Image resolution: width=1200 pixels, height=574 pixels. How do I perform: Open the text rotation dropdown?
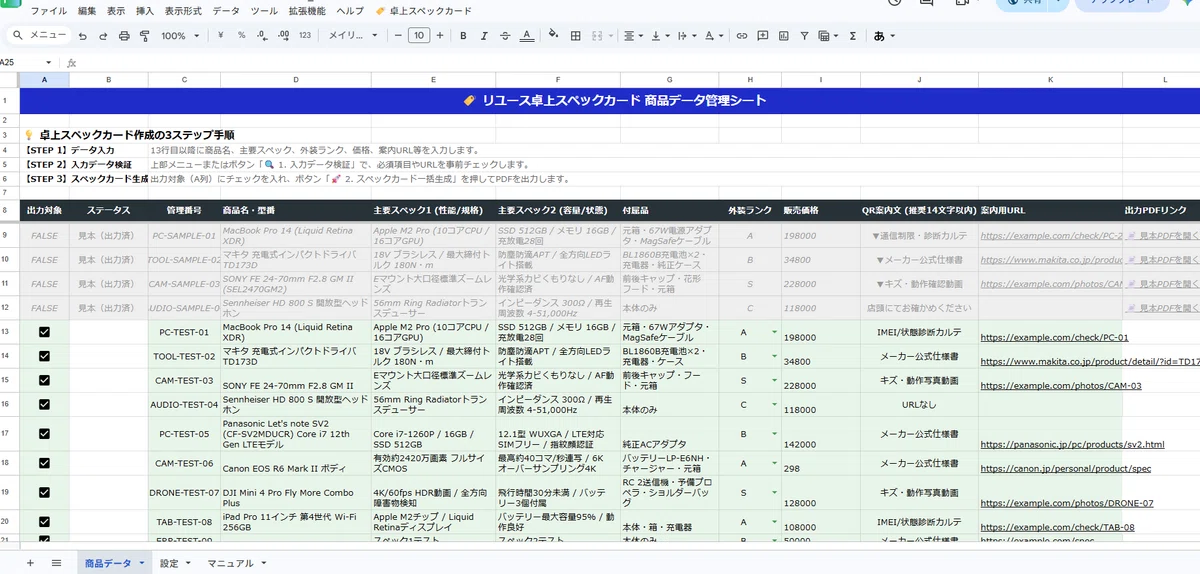click(714, 35)
